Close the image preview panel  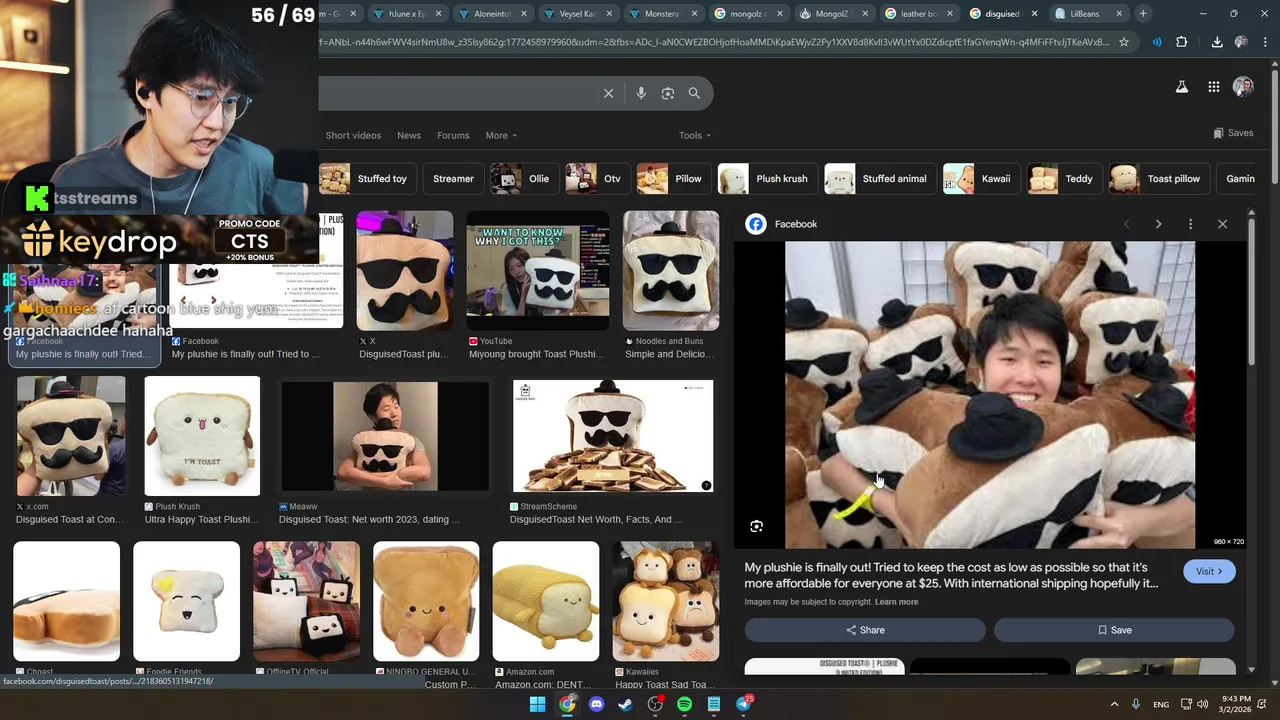pos(1222,224)
